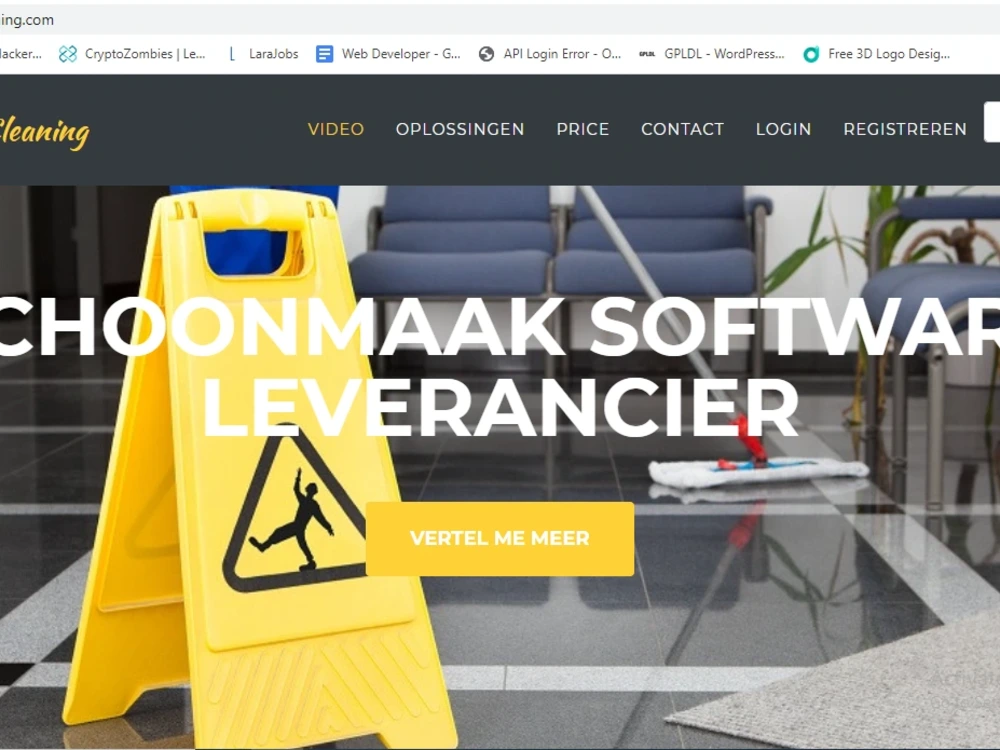The height and width of the screenshot is (750, 1000).
Task: Click the white button at navbar right edge
Action: (992, 122)
